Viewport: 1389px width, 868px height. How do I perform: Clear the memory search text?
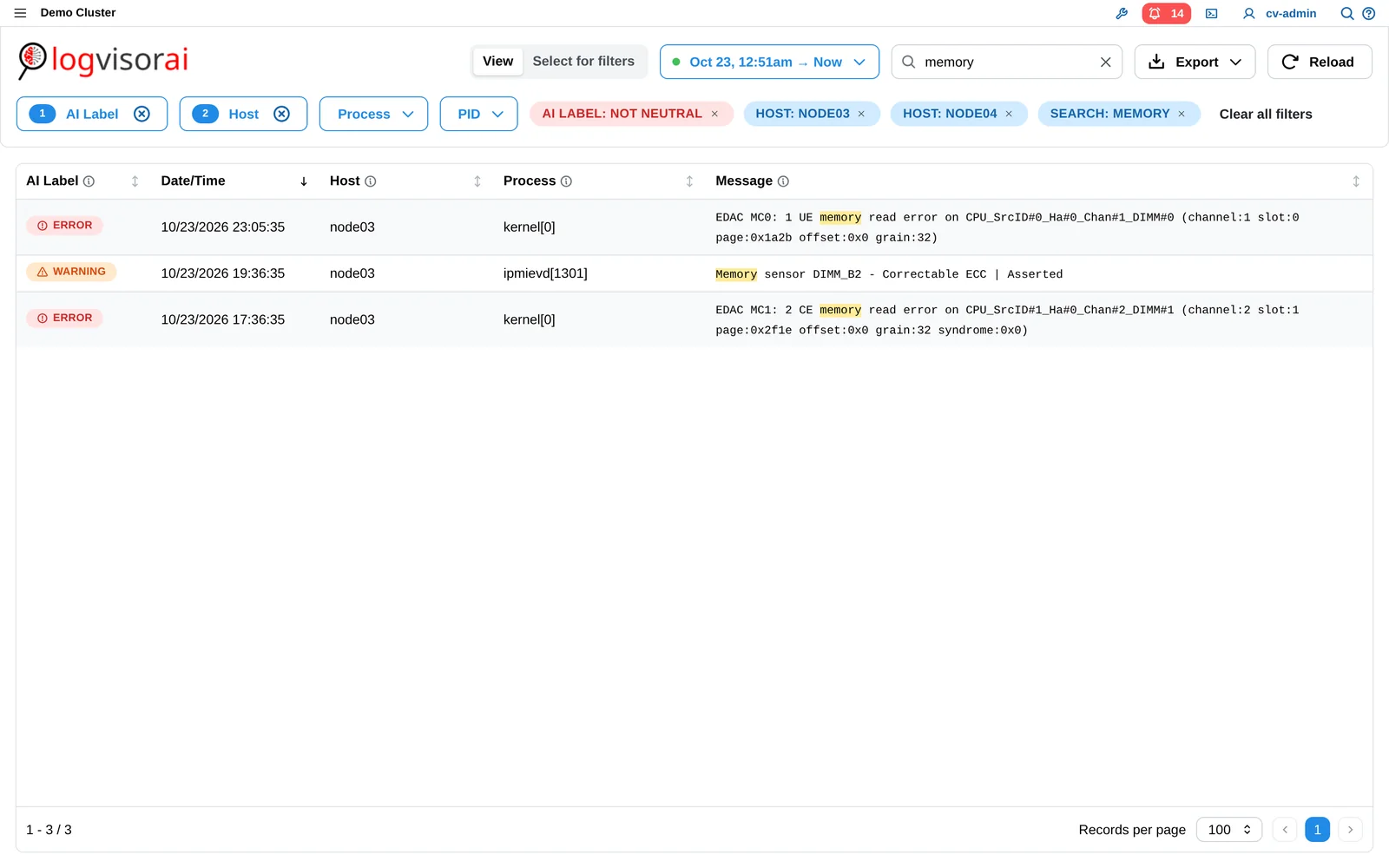tap(1105, 62)
